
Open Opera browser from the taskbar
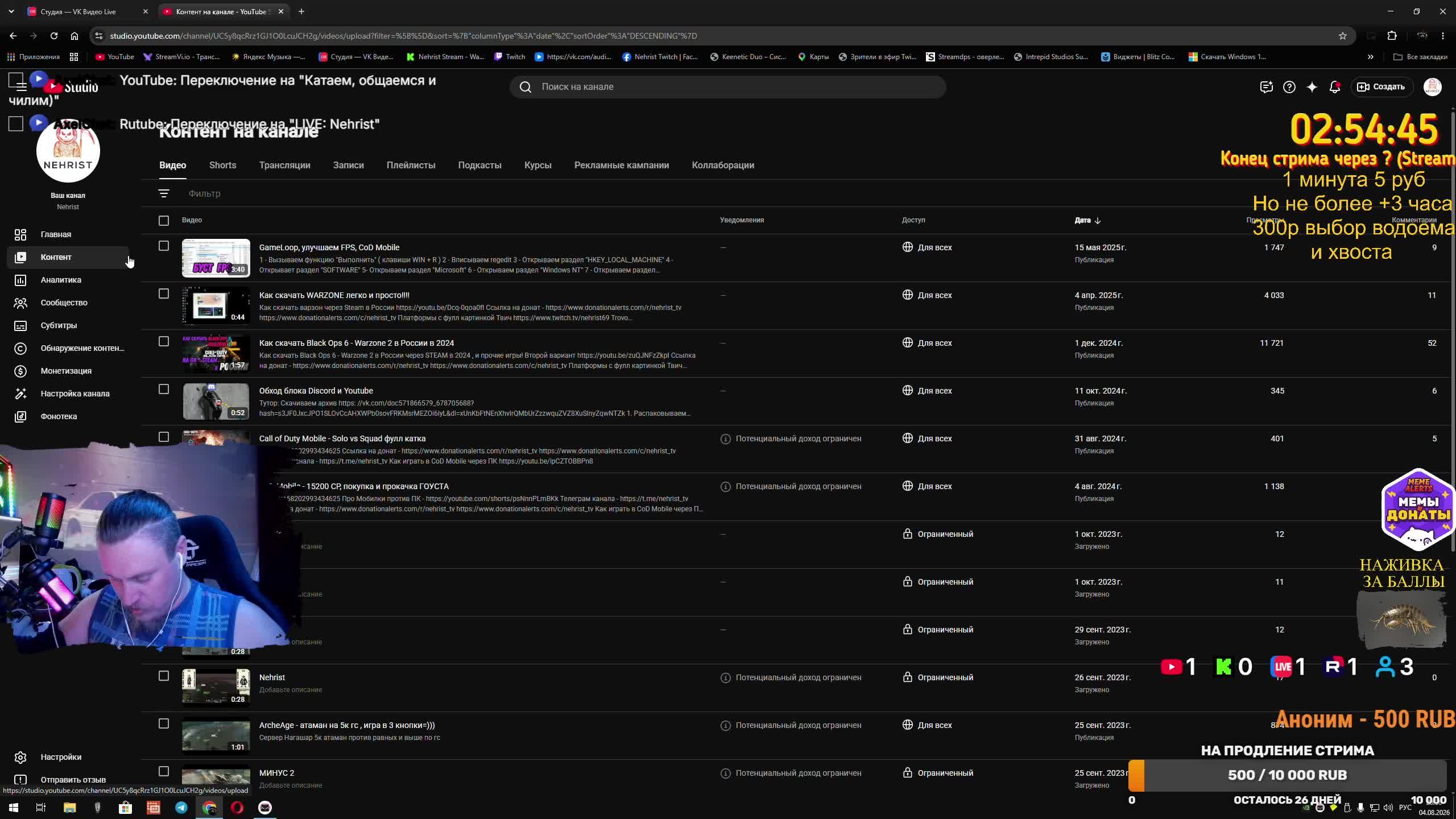pos(237,808)
